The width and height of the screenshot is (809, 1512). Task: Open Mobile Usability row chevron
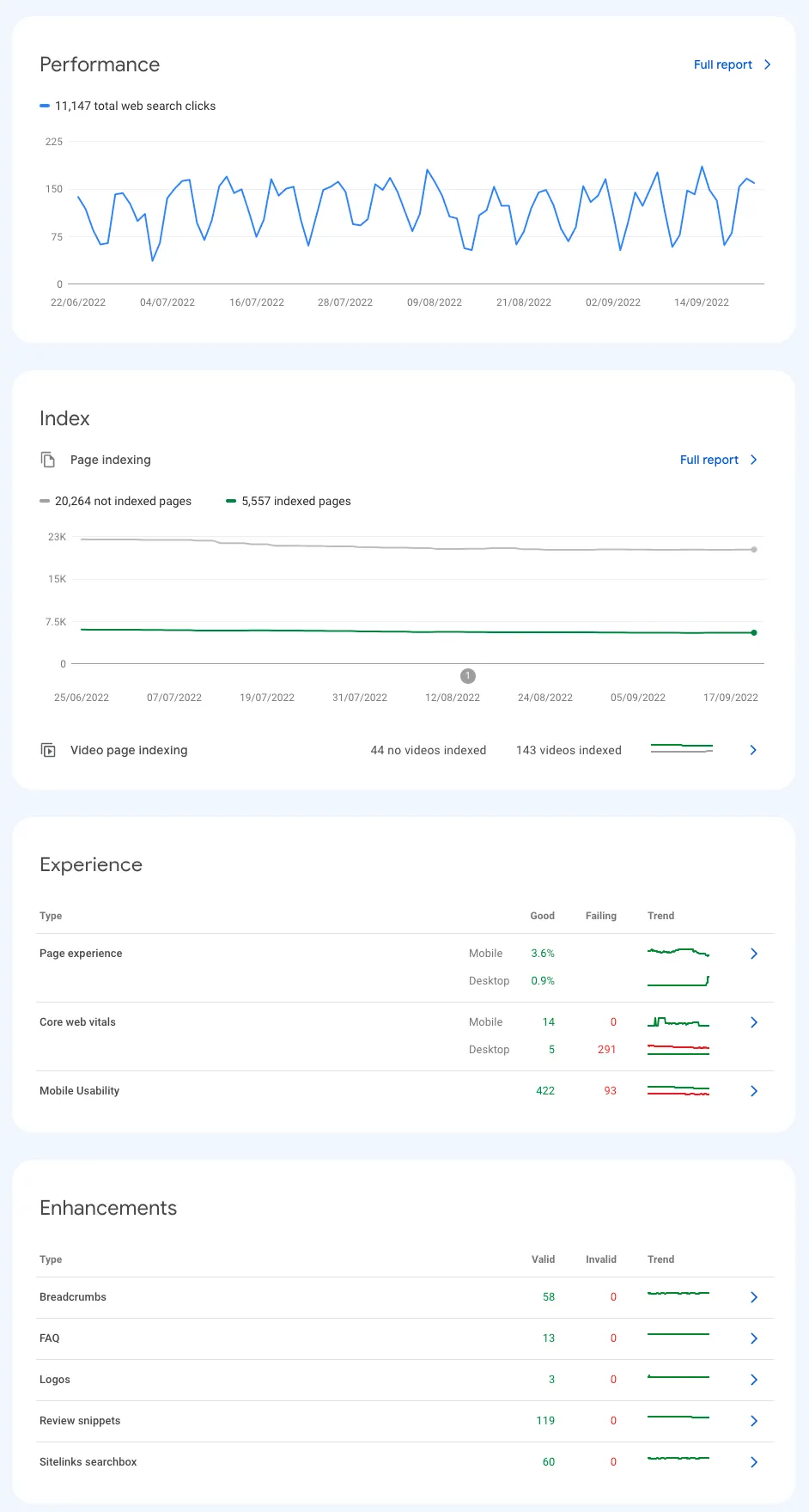754,1091
